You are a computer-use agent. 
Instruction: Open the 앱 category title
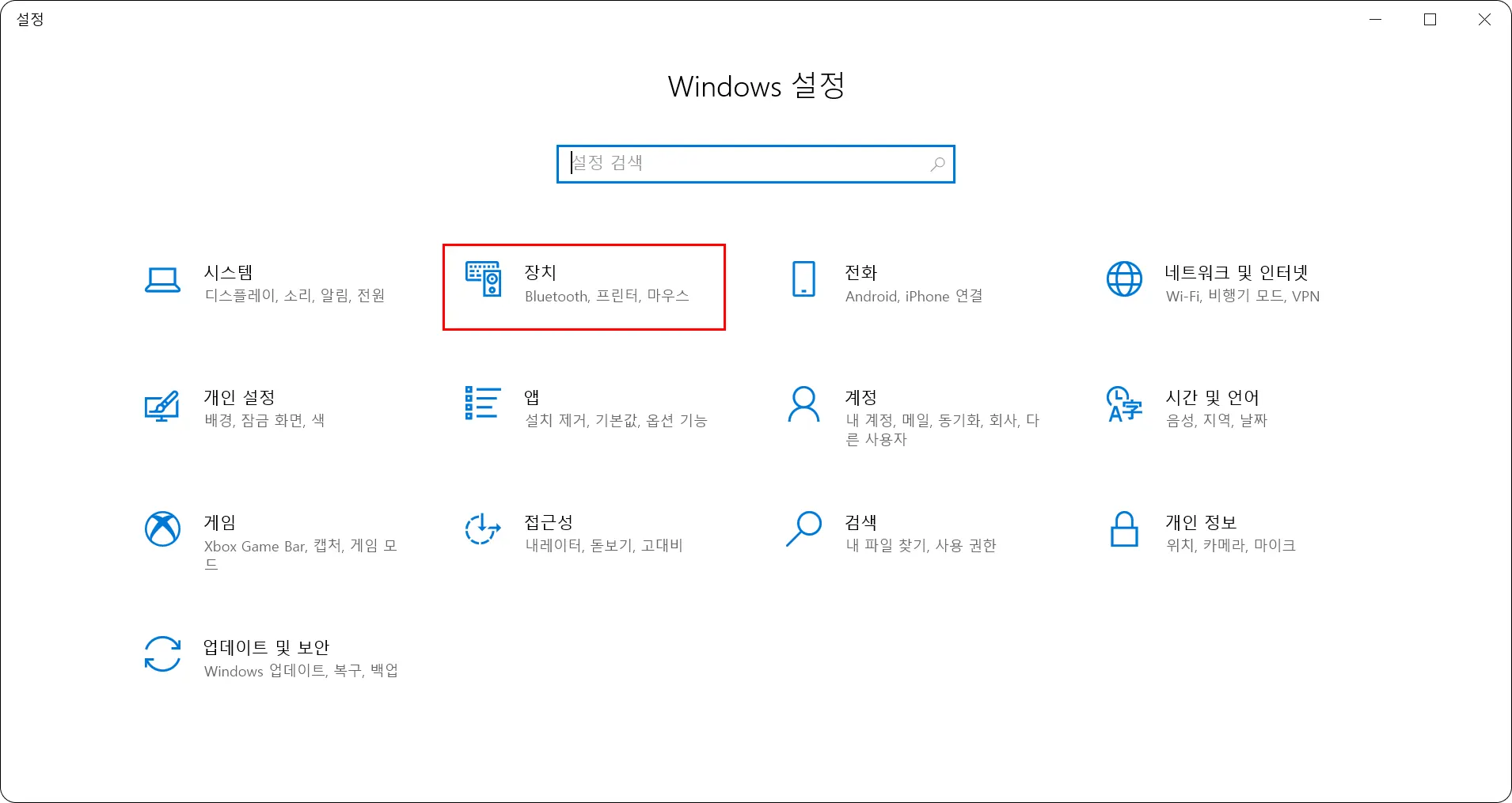pos(532,397)
